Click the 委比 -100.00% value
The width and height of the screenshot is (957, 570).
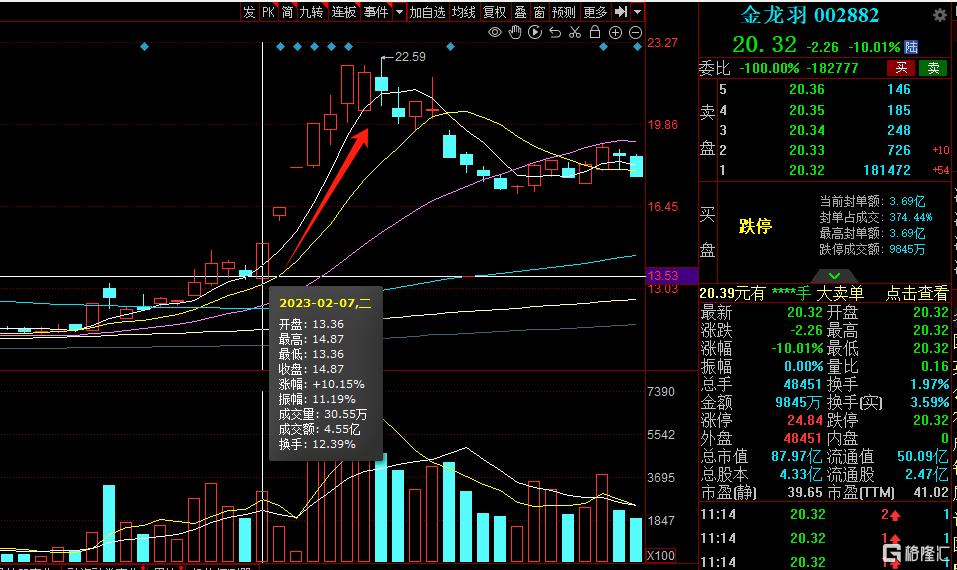(769, 68)
